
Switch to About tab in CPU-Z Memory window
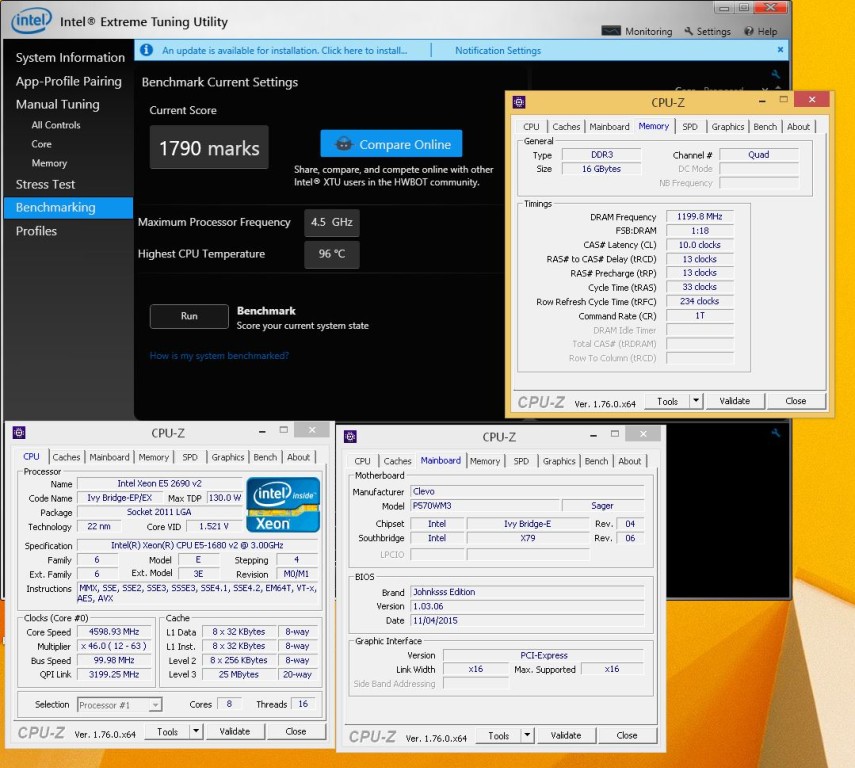point(798,127)
